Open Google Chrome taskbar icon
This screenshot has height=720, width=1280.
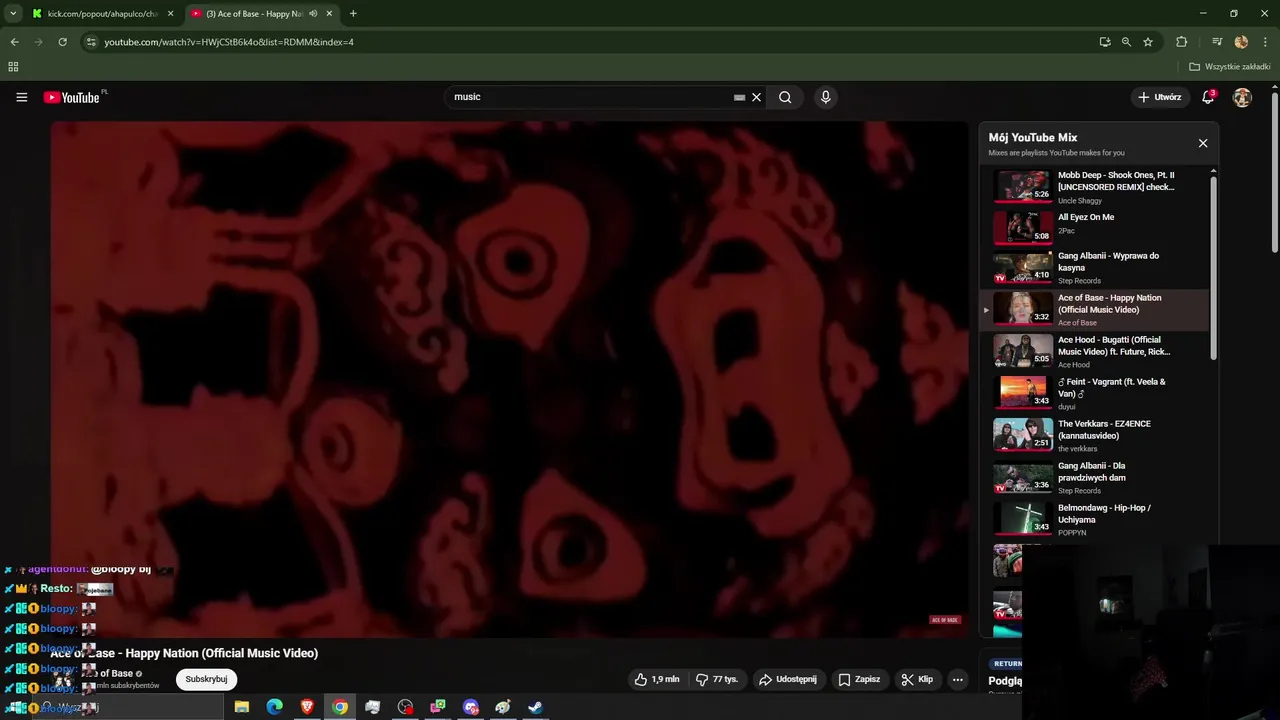pos(340,707)
